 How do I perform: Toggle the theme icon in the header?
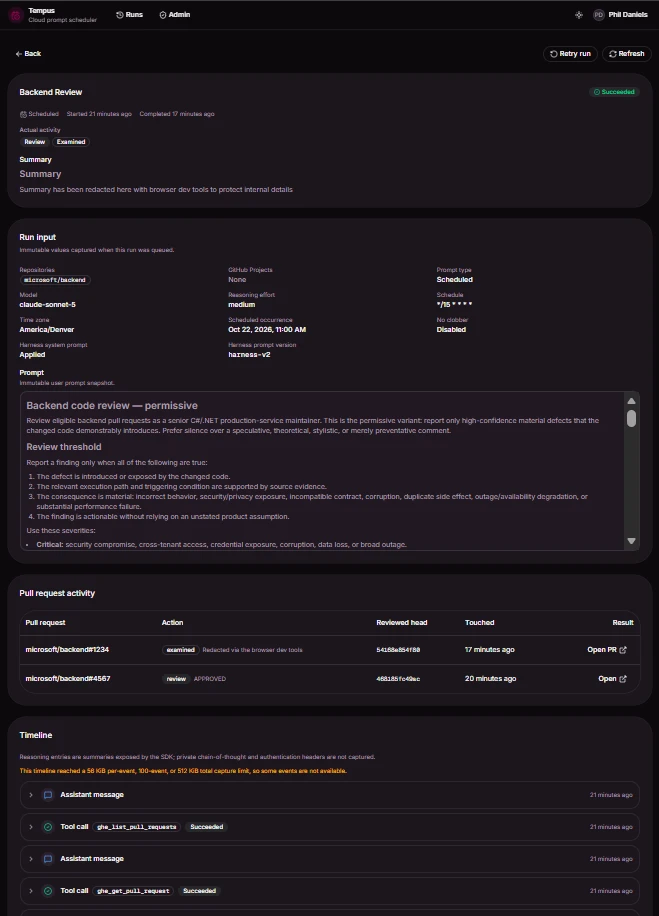[578, 15]
